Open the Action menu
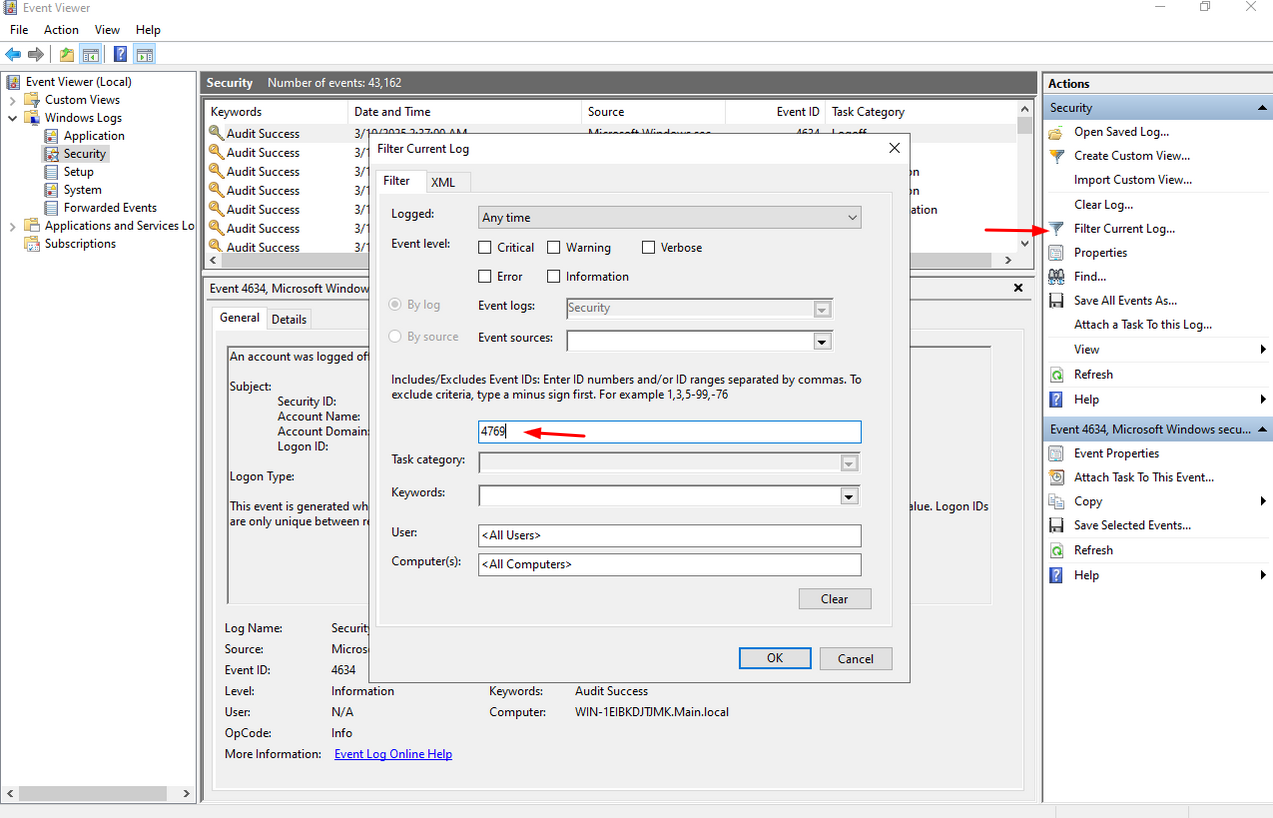The width and height of the screenshot is (1273, 818). coord(61,30)
